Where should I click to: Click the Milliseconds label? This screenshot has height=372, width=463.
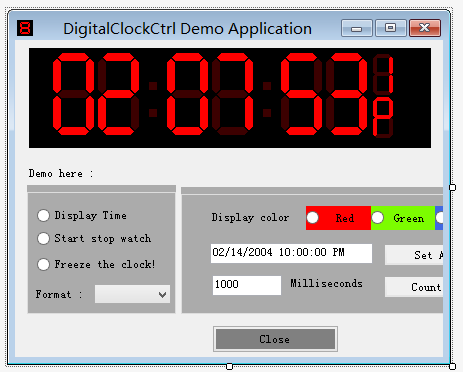tap(326, 283)
